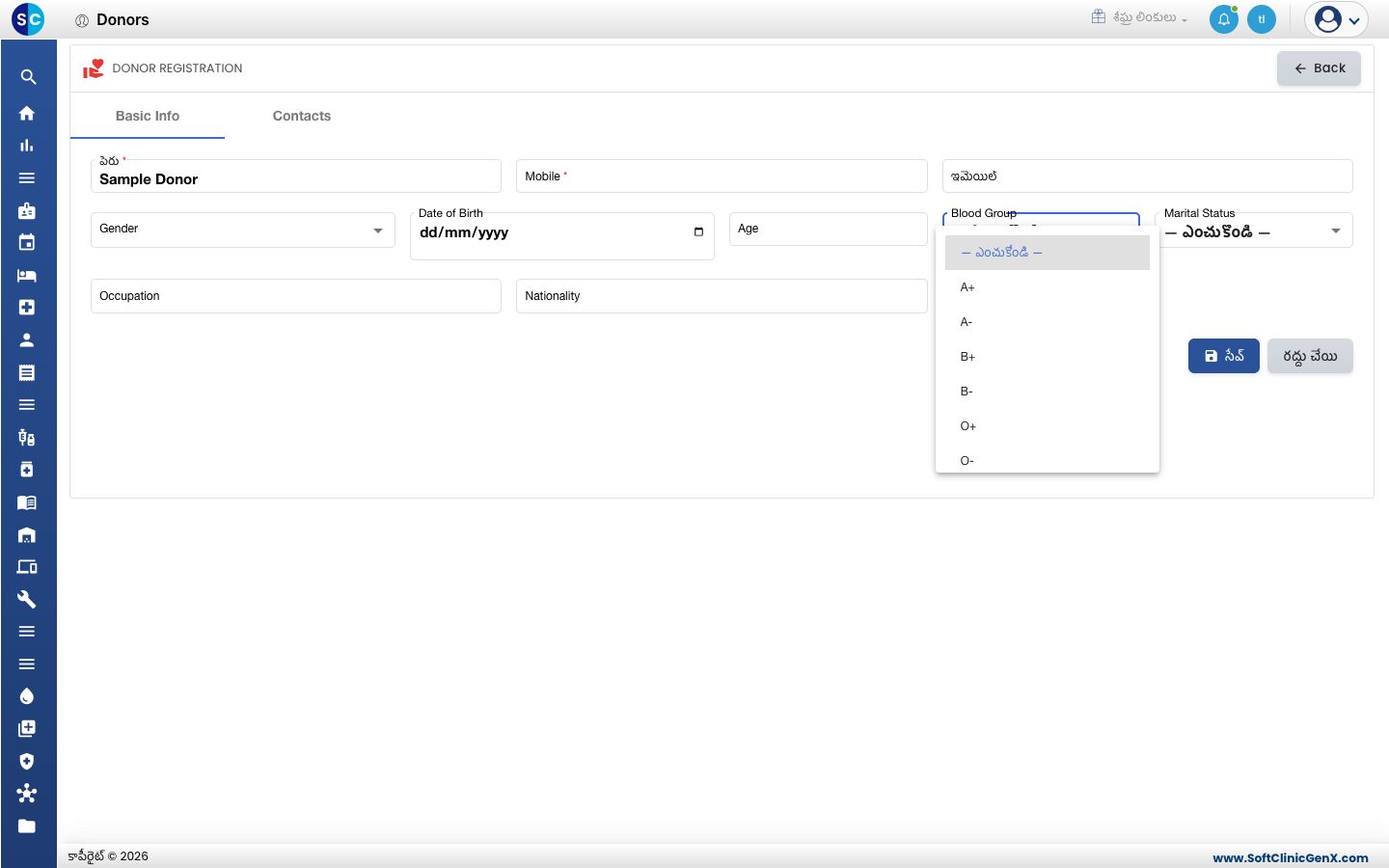
Task: Open the wrench tools icon
Action: click(x=27, y=599)
